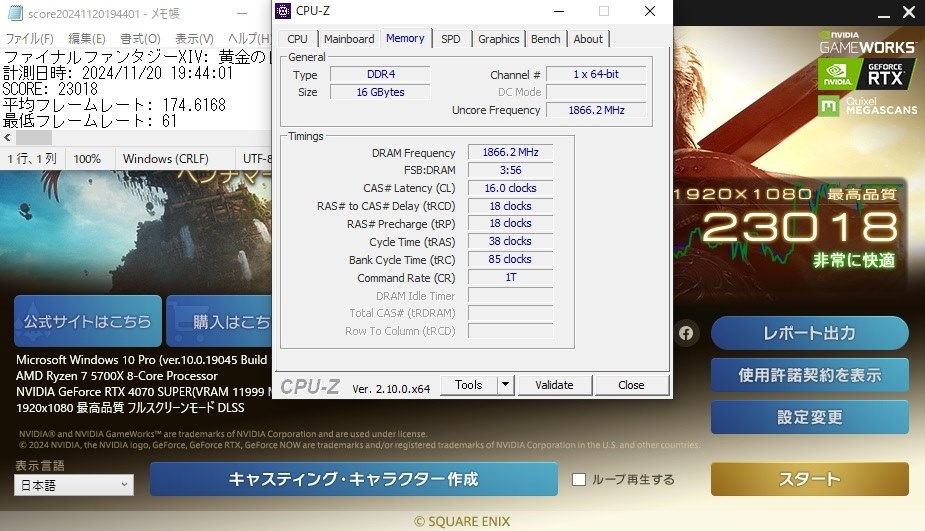Click the Tools button in CPU-Z
The height and width of the screenshot is (531, 925).
[x=469, y=385]
